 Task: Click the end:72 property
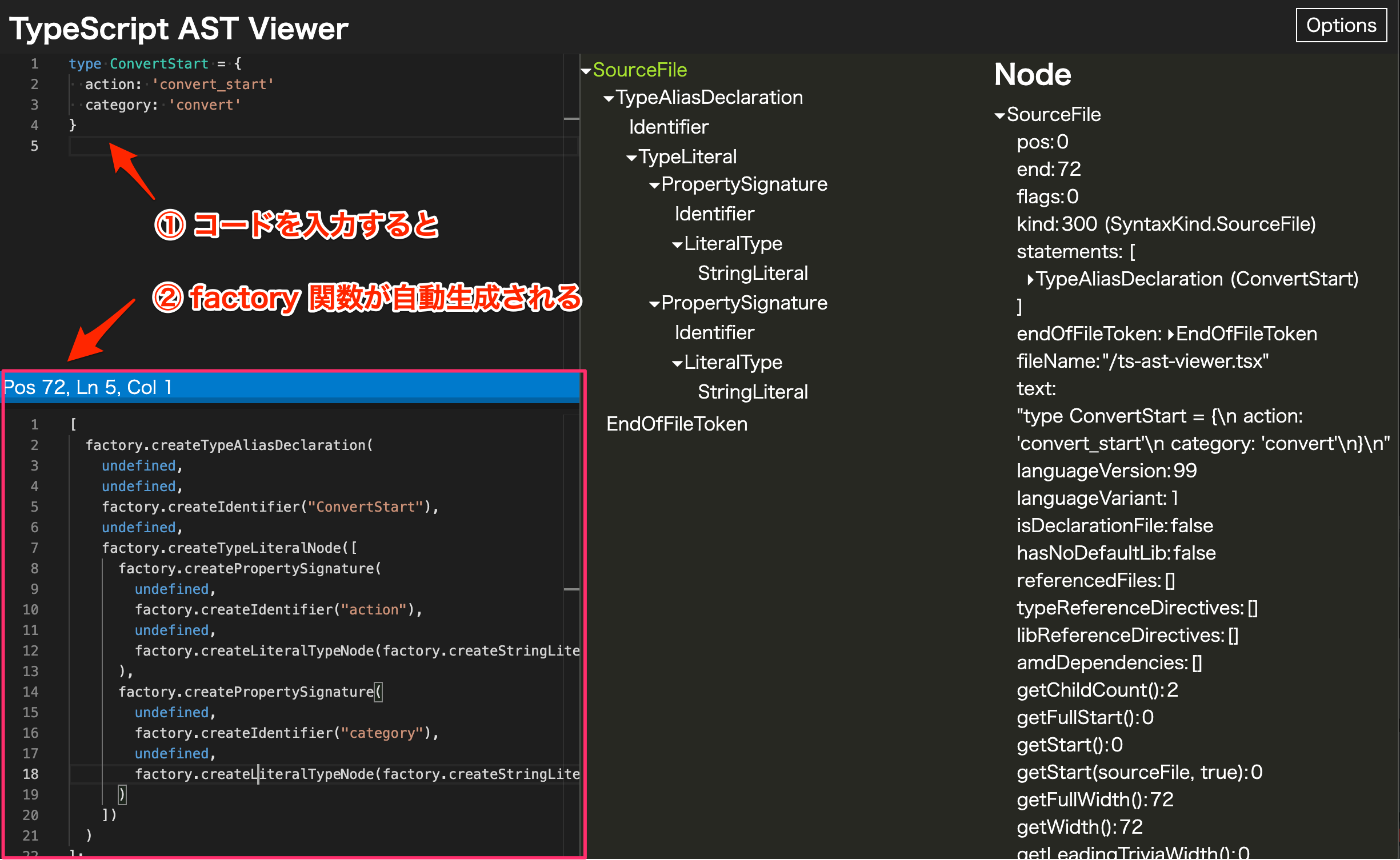[1049, 169]
